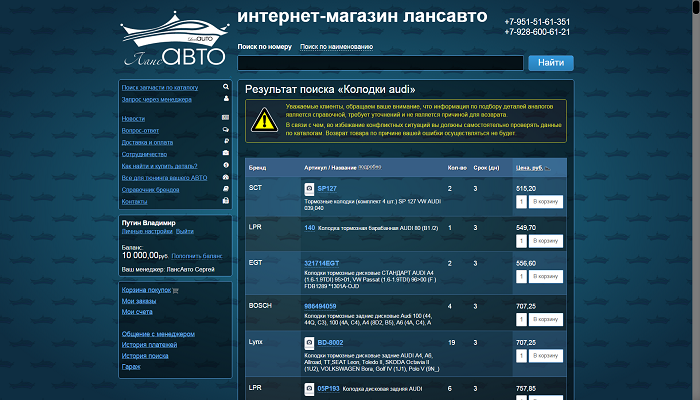This screenshot has height=400, width=700.
Task: Open the Вопрос-ответ link
Action: click(140, 130)
